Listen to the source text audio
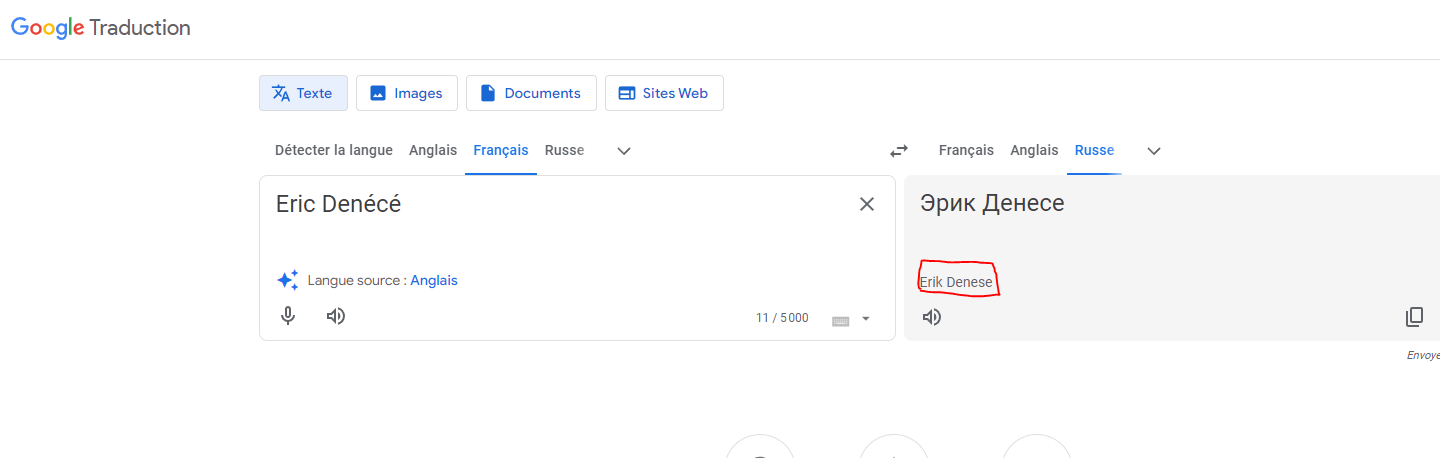 tap(336, 316)
